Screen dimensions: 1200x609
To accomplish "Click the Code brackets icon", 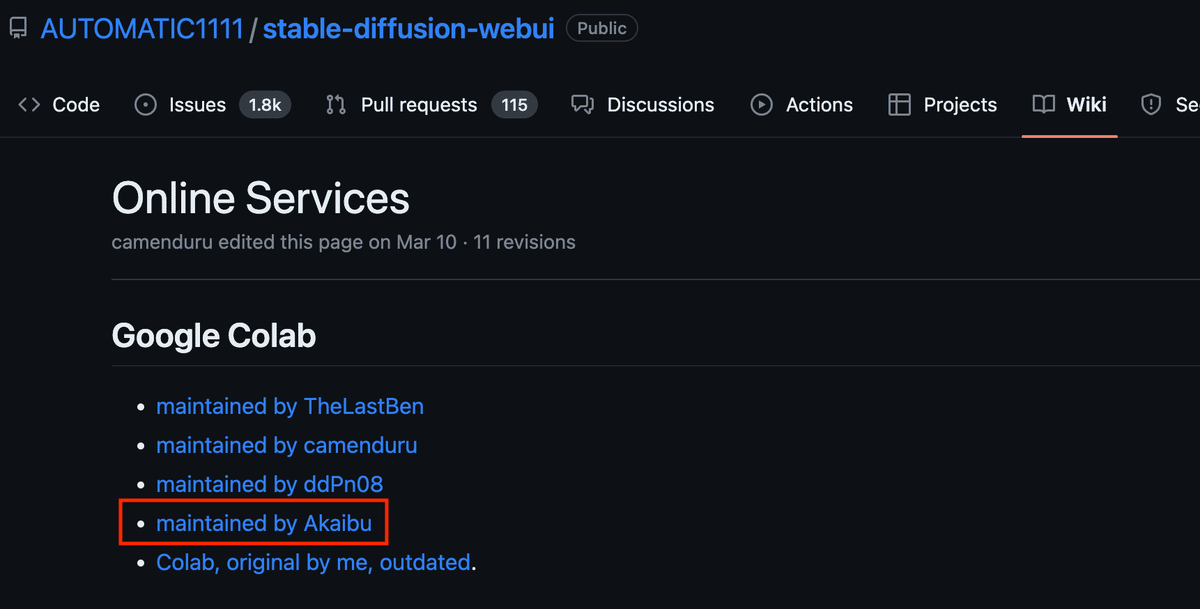I will point(30,105).
